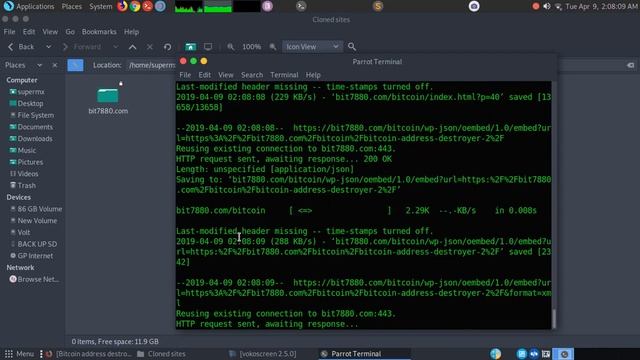Open the camera screenshot panel icon
This screenshot has height=360, width=640.
[474, 6]
